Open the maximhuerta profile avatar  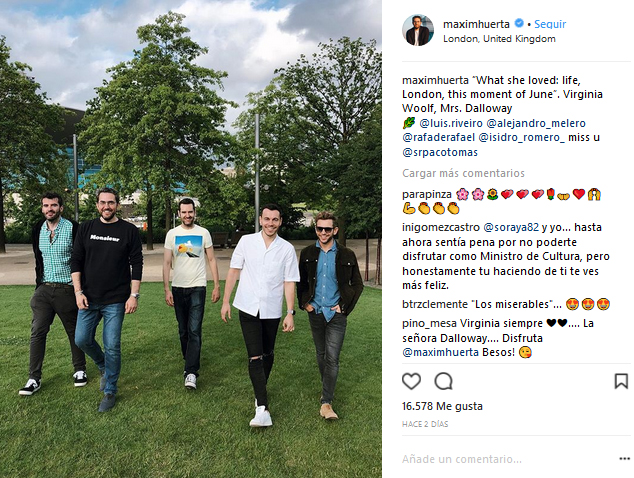click(x=418, y=31)
